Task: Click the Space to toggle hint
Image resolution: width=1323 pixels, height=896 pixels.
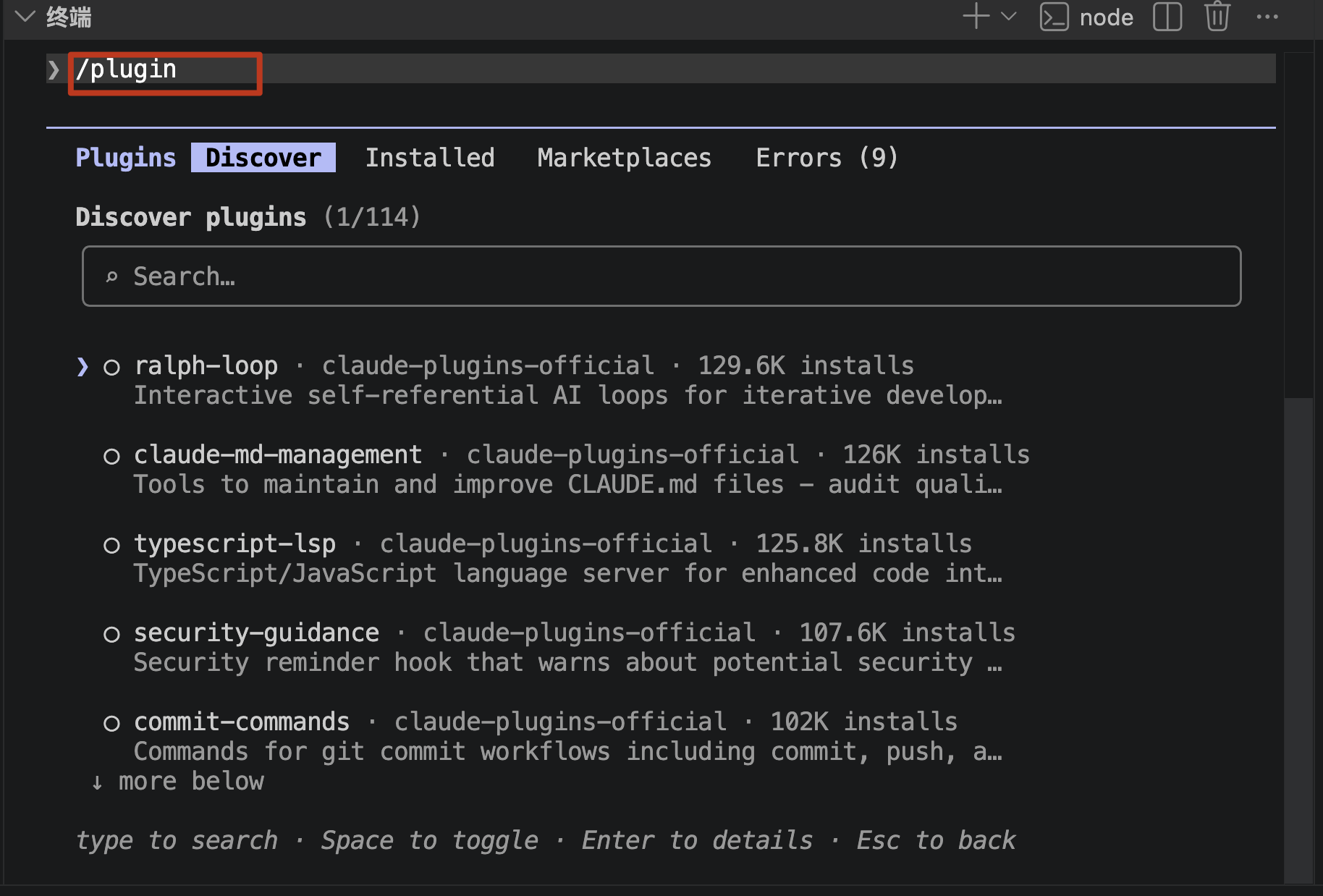Action: pos(430,841)
